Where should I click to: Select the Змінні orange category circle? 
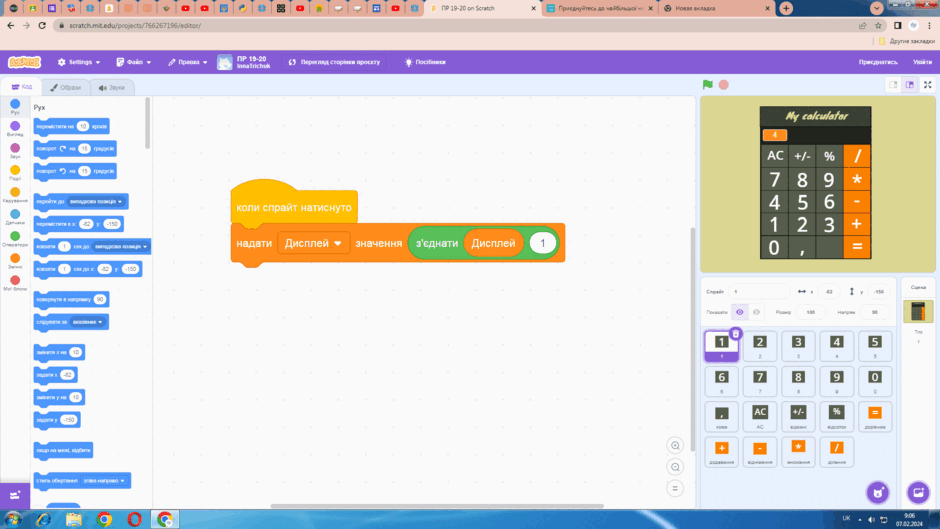15,258
